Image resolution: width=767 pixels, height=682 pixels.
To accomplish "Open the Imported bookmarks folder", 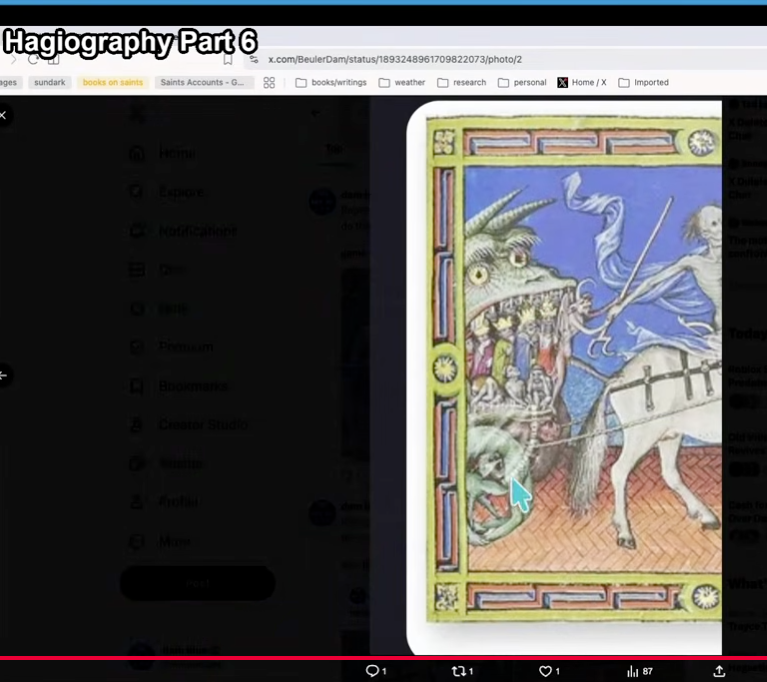I will coord(644,83).
